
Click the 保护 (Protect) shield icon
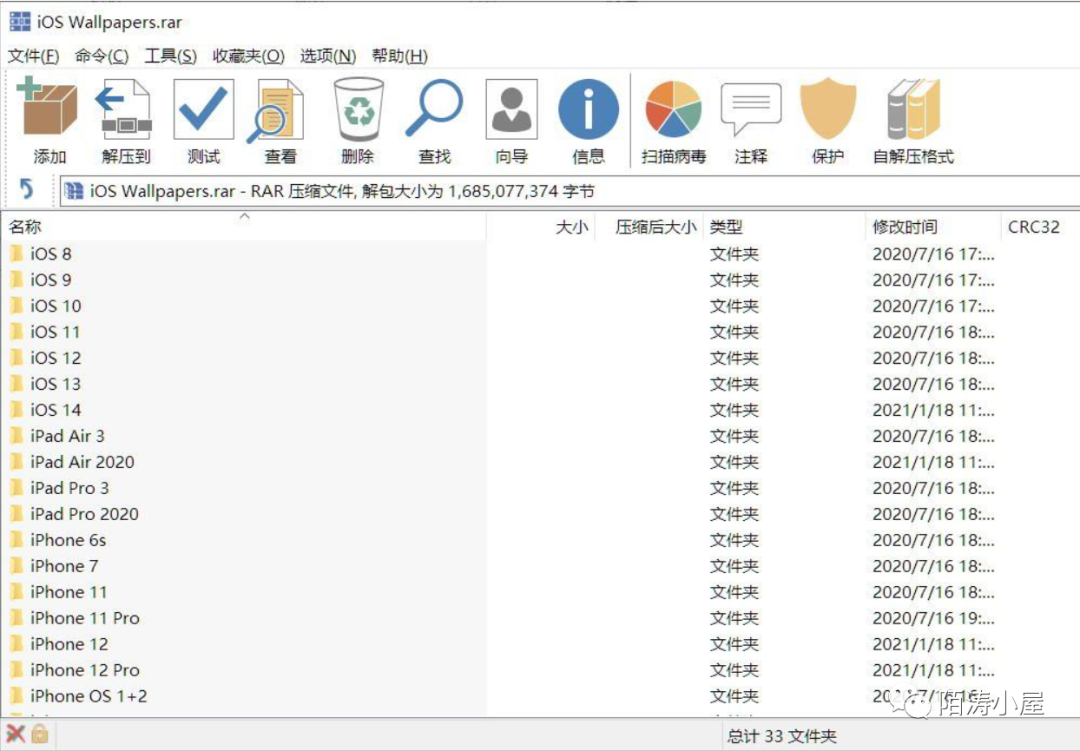click(x=828, y=110)
